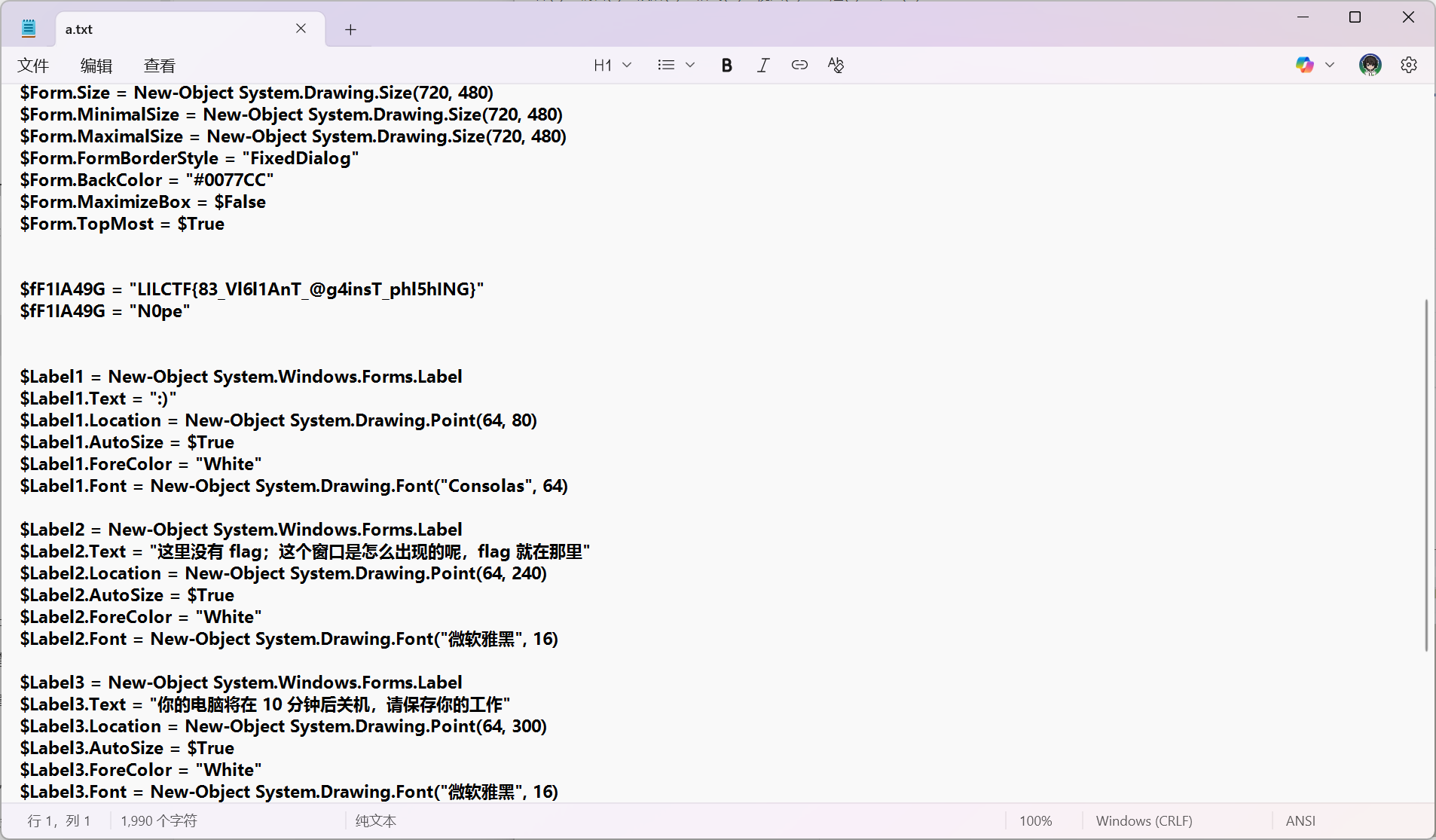Insert a link with the link icon

[799, 66]
